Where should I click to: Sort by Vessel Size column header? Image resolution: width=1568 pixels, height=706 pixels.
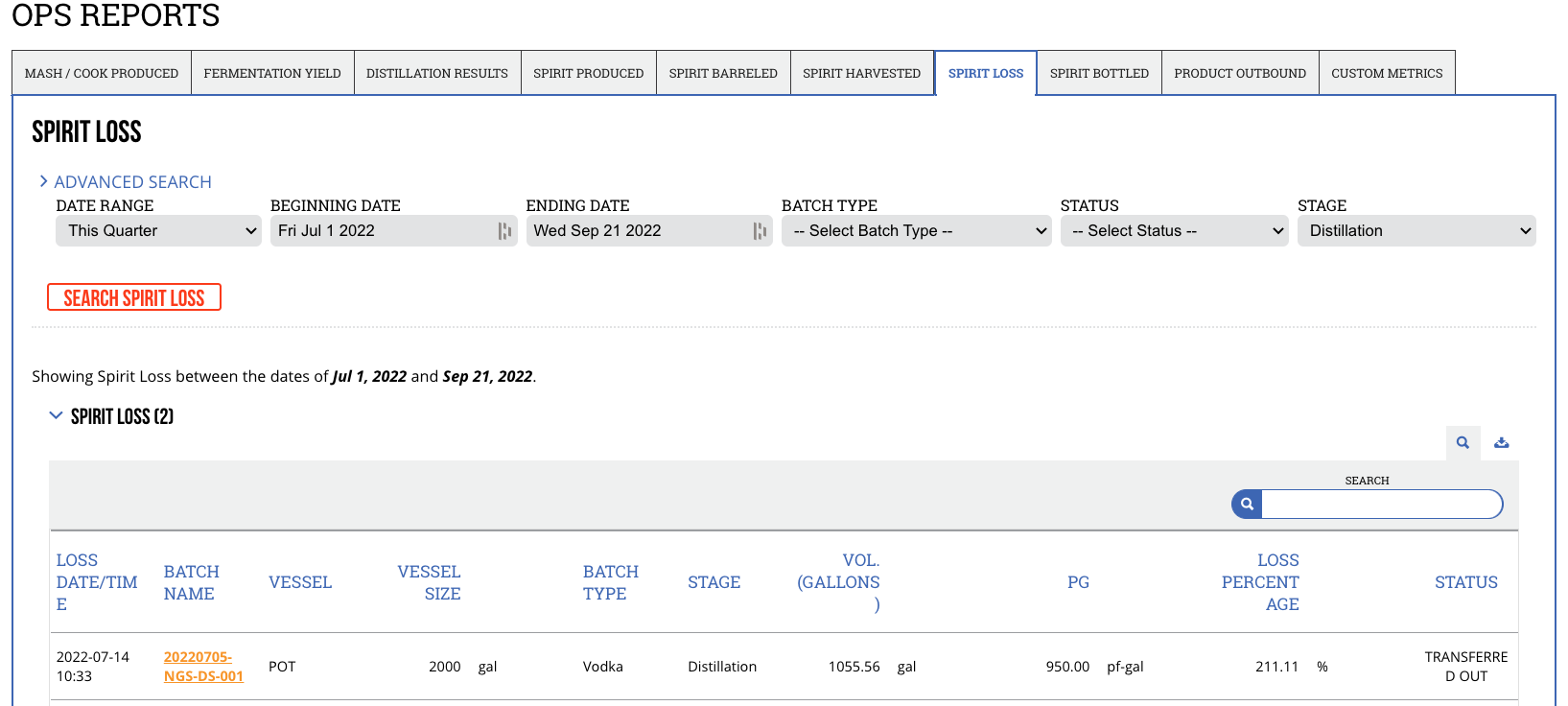click(429, 582)
